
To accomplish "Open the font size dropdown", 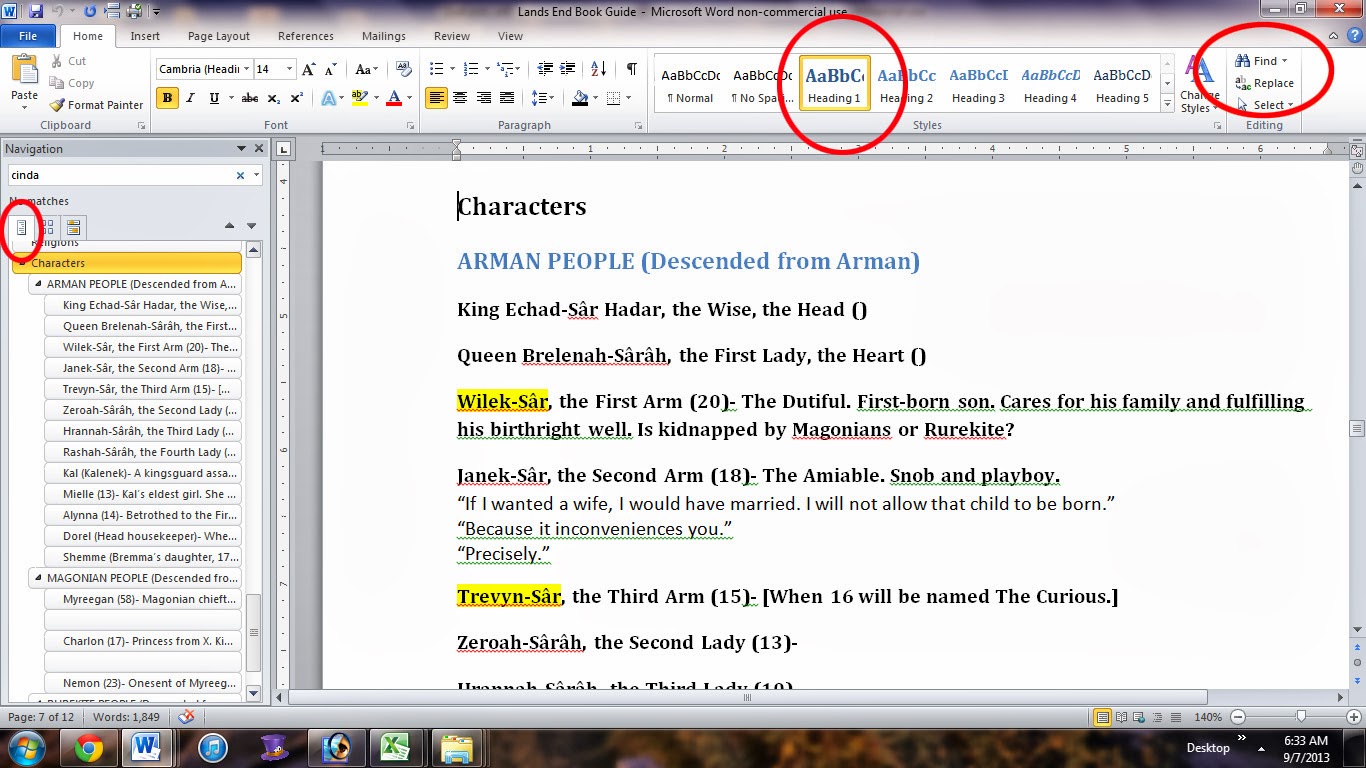I will (290, 69).
